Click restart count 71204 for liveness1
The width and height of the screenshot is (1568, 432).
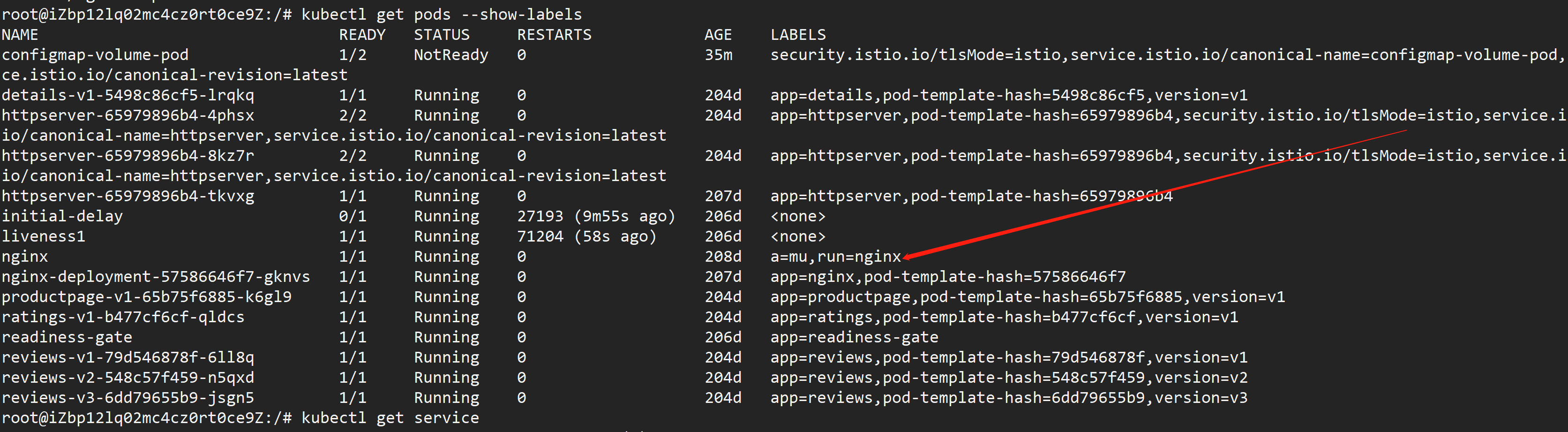click(x=540, y=236)
